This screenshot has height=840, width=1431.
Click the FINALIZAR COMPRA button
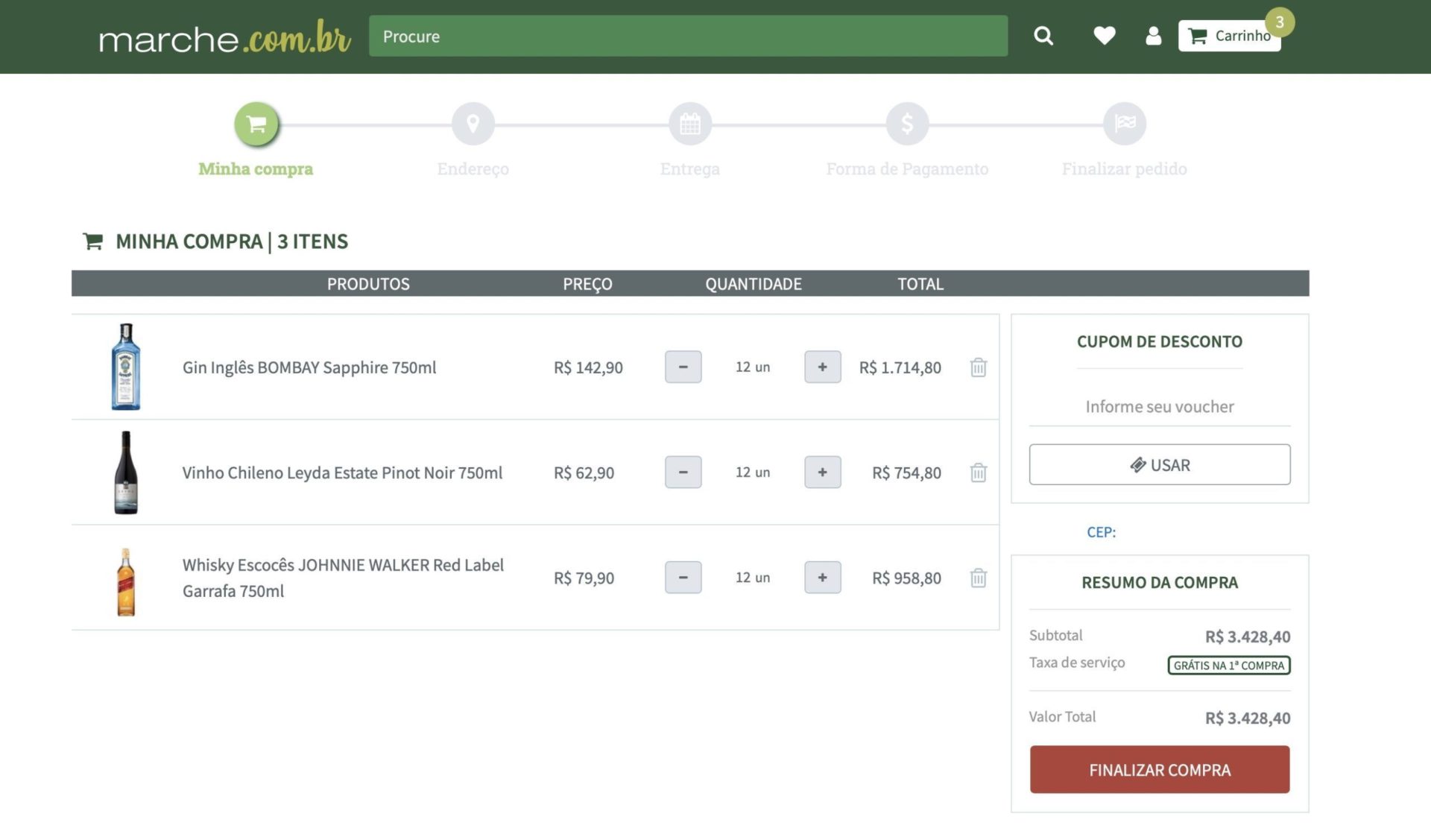tap(1159, 770)
